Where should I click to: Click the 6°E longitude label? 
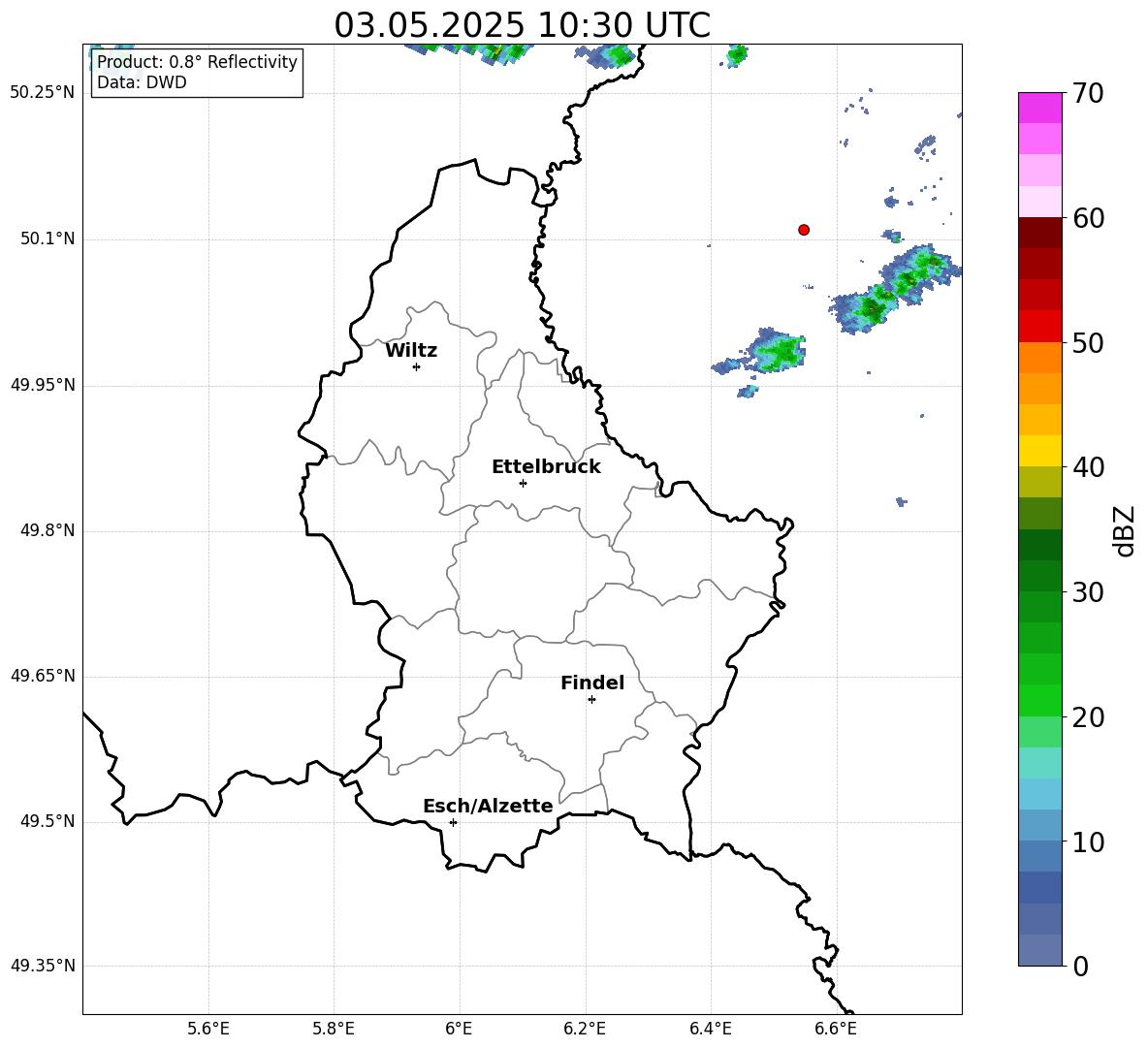pyautogui.click(x=459, y=1029)
